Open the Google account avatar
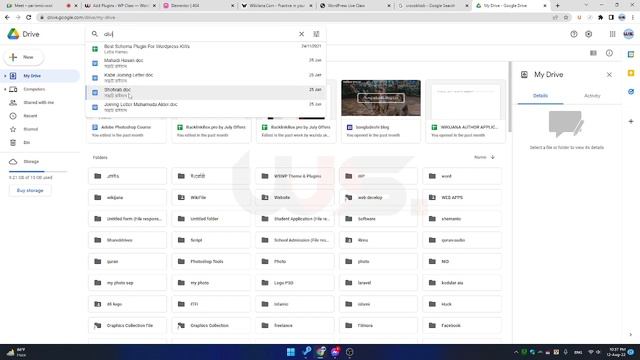The image size is (640, 360). coord(629,34)
